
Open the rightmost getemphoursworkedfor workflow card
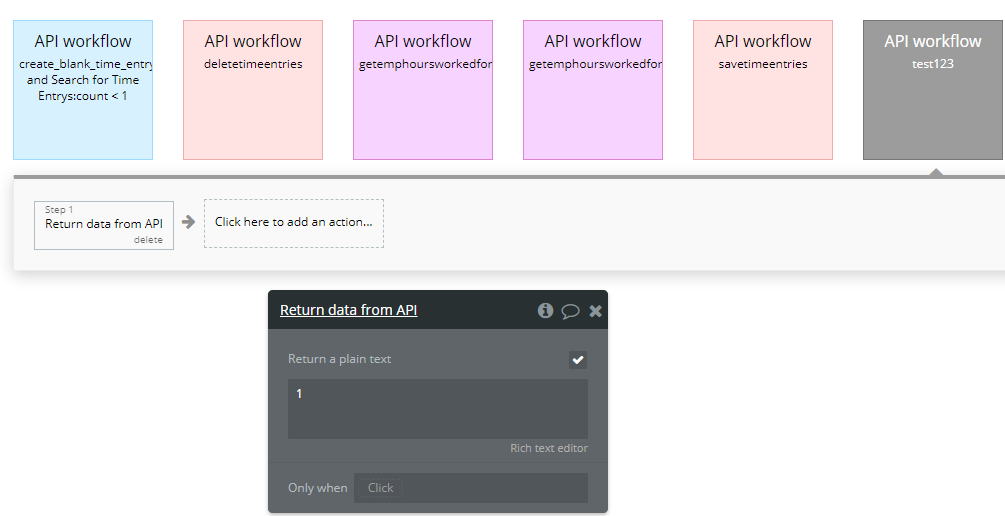pyautogui.click(x=592, y=90)
